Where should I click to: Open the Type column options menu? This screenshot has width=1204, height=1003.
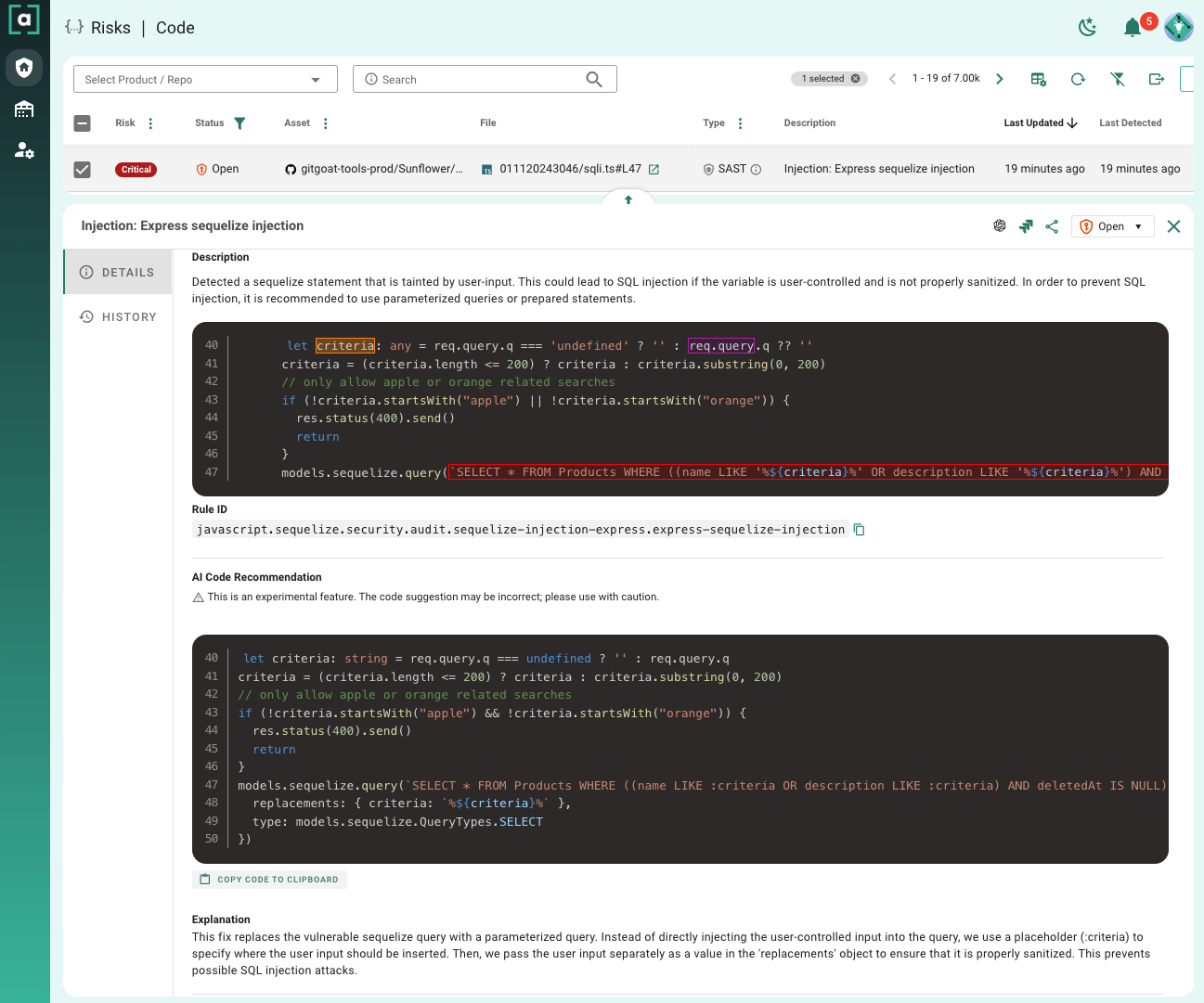(739, 122)
